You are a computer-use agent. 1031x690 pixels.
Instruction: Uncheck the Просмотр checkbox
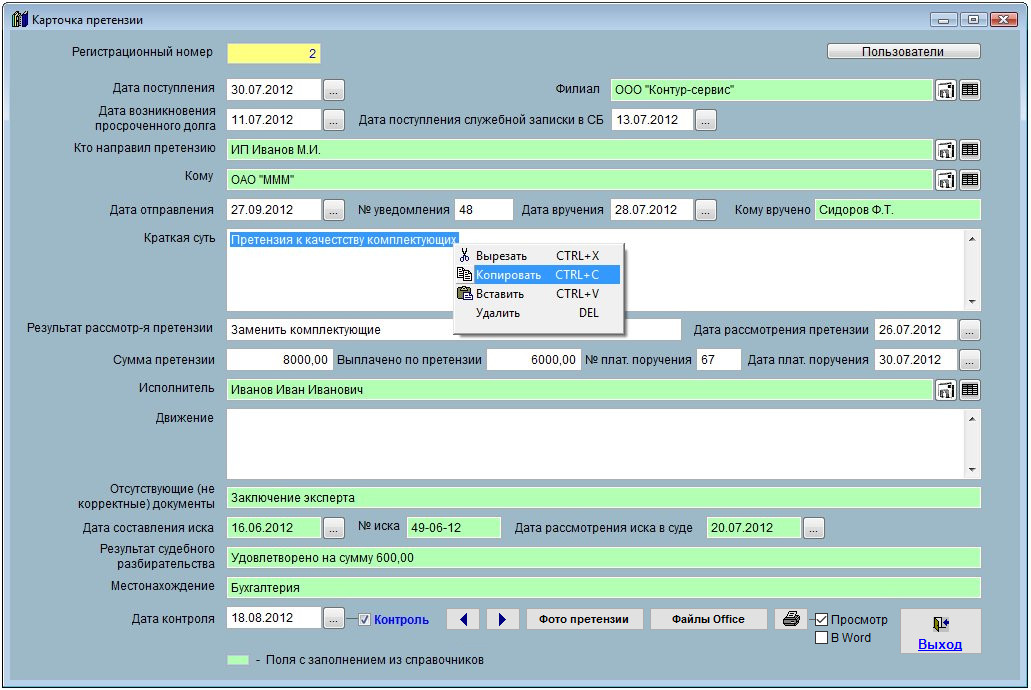point(822,620)
